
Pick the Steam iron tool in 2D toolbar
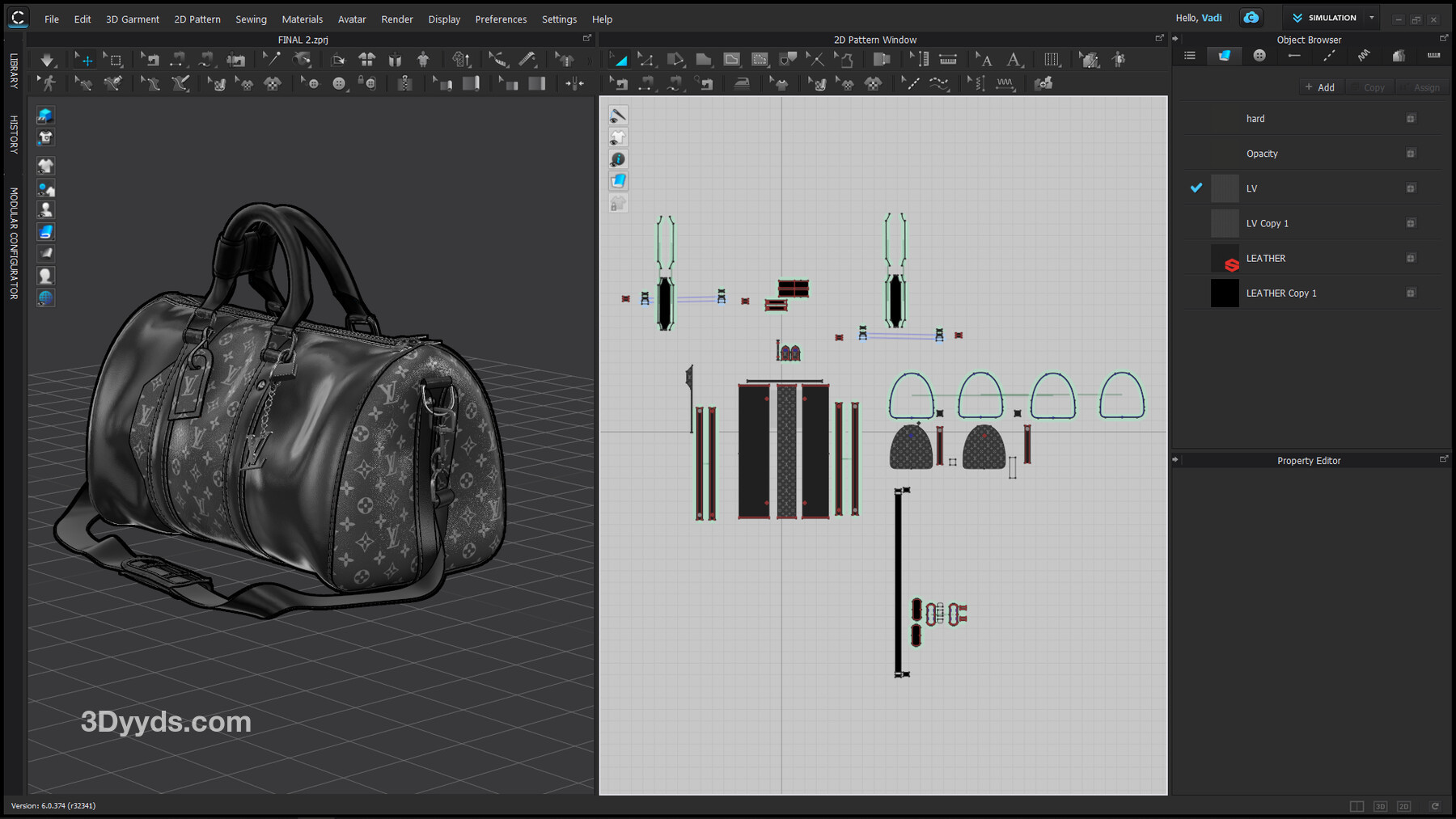[x=741, y=83]
